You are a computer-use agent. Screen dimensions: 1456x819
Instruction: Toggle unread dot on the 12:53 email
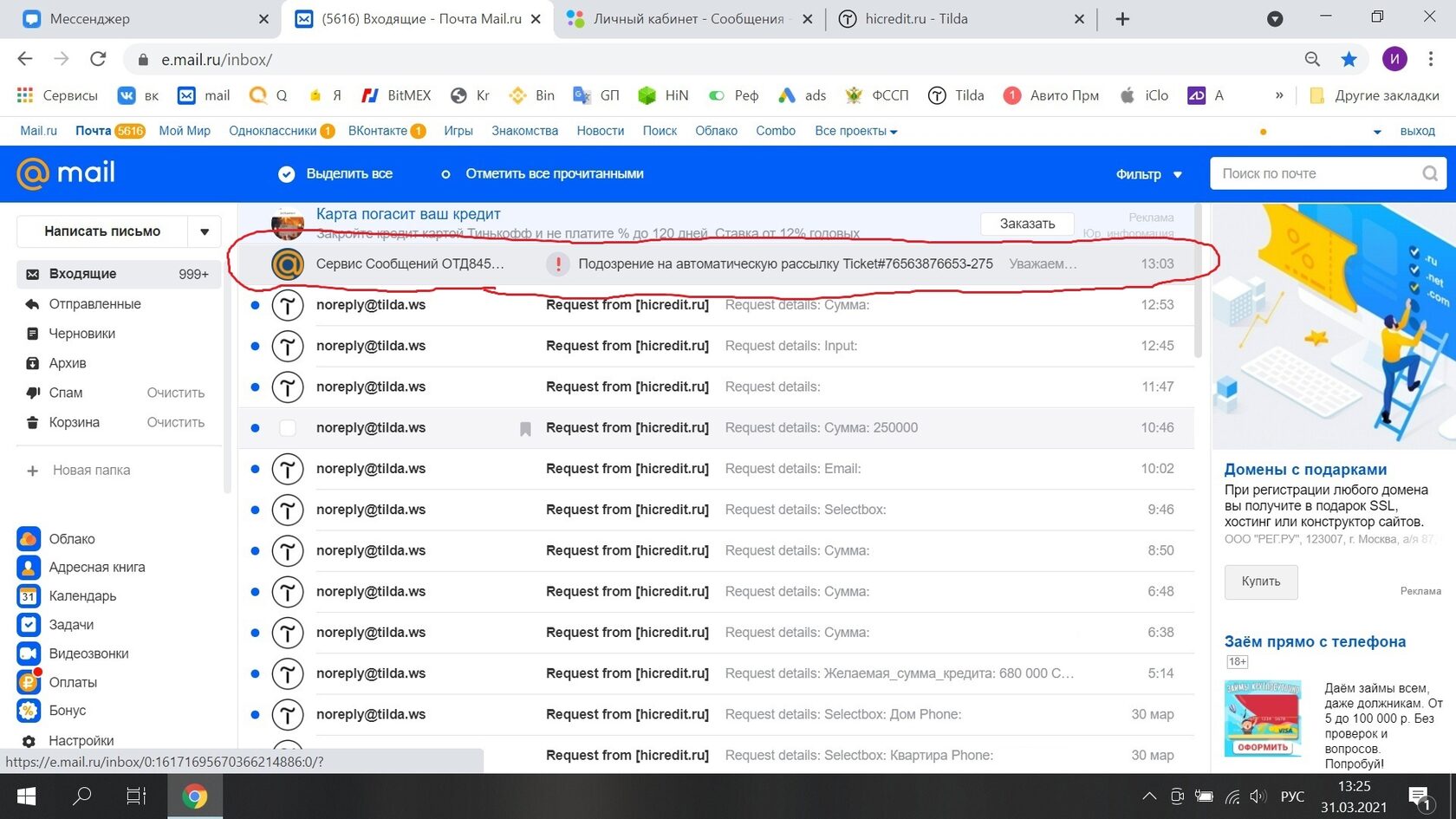(x=255, y=305)
